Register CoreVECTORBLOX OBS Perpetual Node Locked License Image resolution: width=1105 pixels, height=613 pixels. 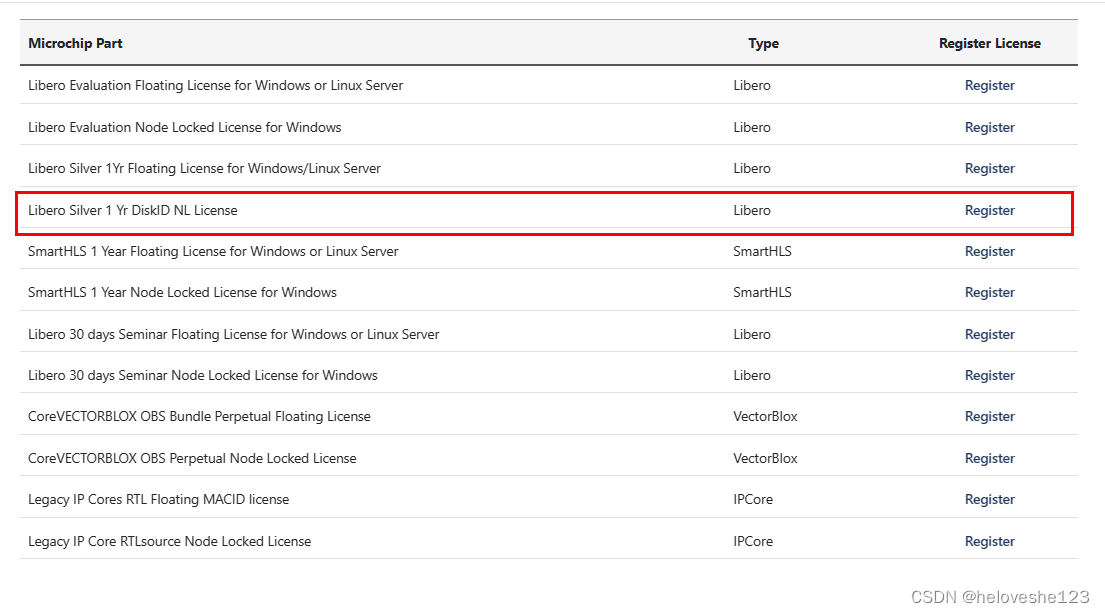(x=989, y=459)
